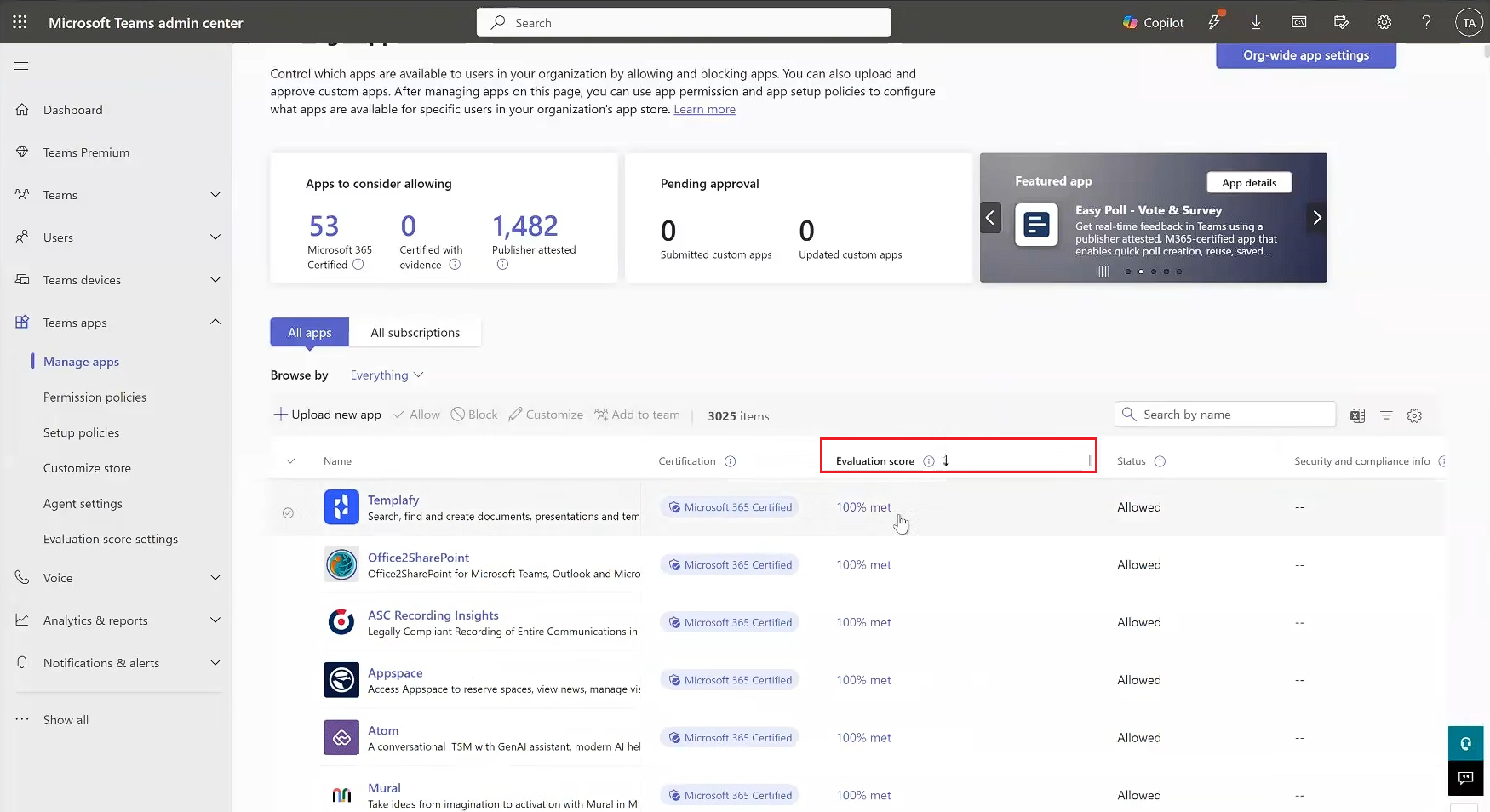The height and width of the screenshot is (812, 1490).
Task: Show info for Microsoft 365 Certified count
Action: [358, 265]
